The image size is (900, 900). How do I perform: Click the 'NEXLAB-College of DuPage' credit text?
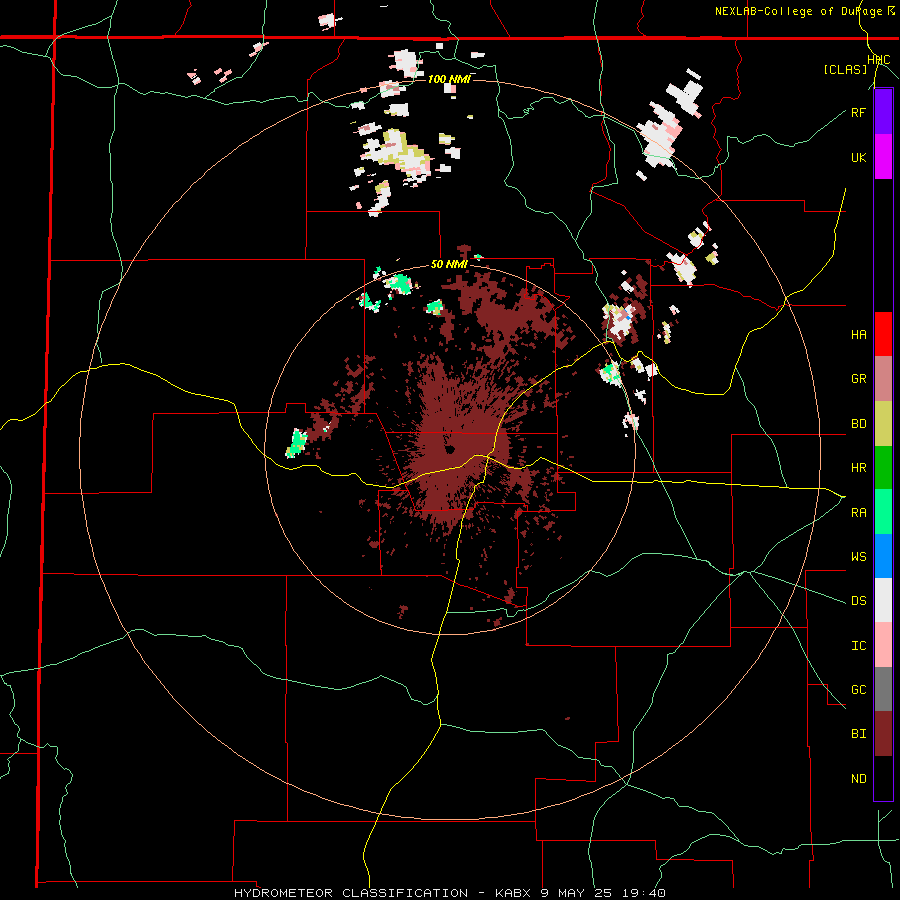[798, 11]
